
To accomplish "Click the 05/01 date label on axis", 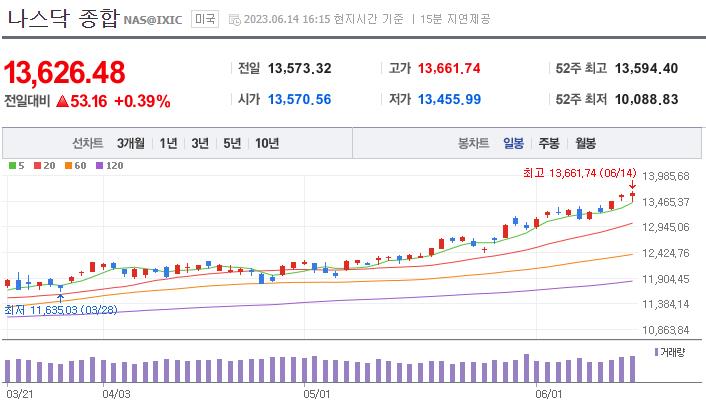I will 317,394.
